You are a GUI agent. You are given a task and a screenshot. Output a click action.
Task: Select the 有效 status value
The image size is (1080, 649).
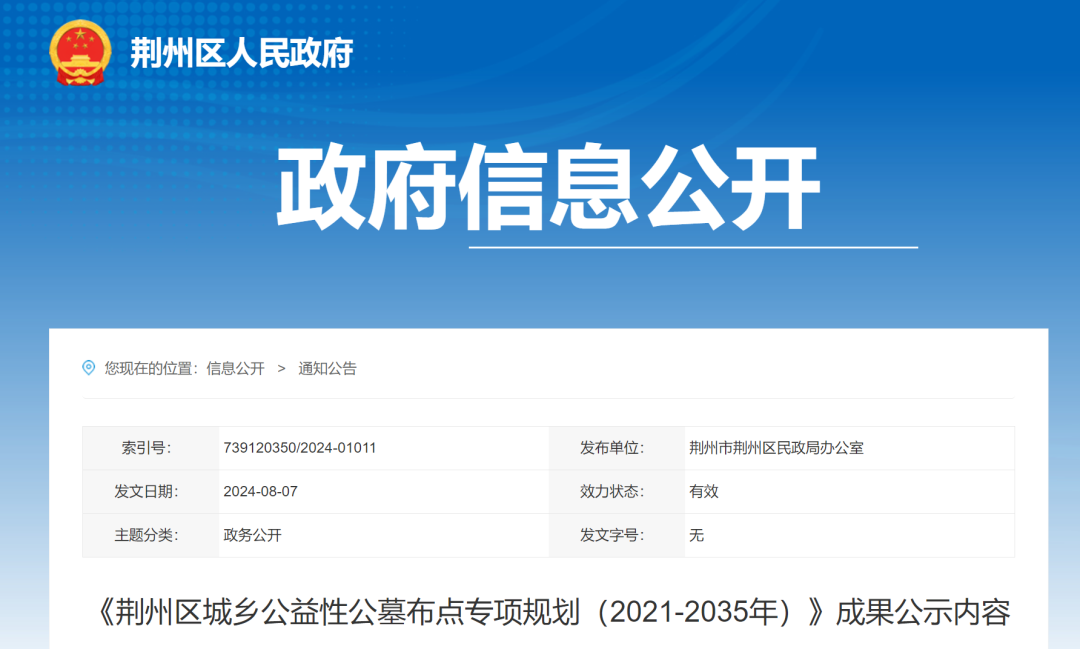tap(704, 491)
